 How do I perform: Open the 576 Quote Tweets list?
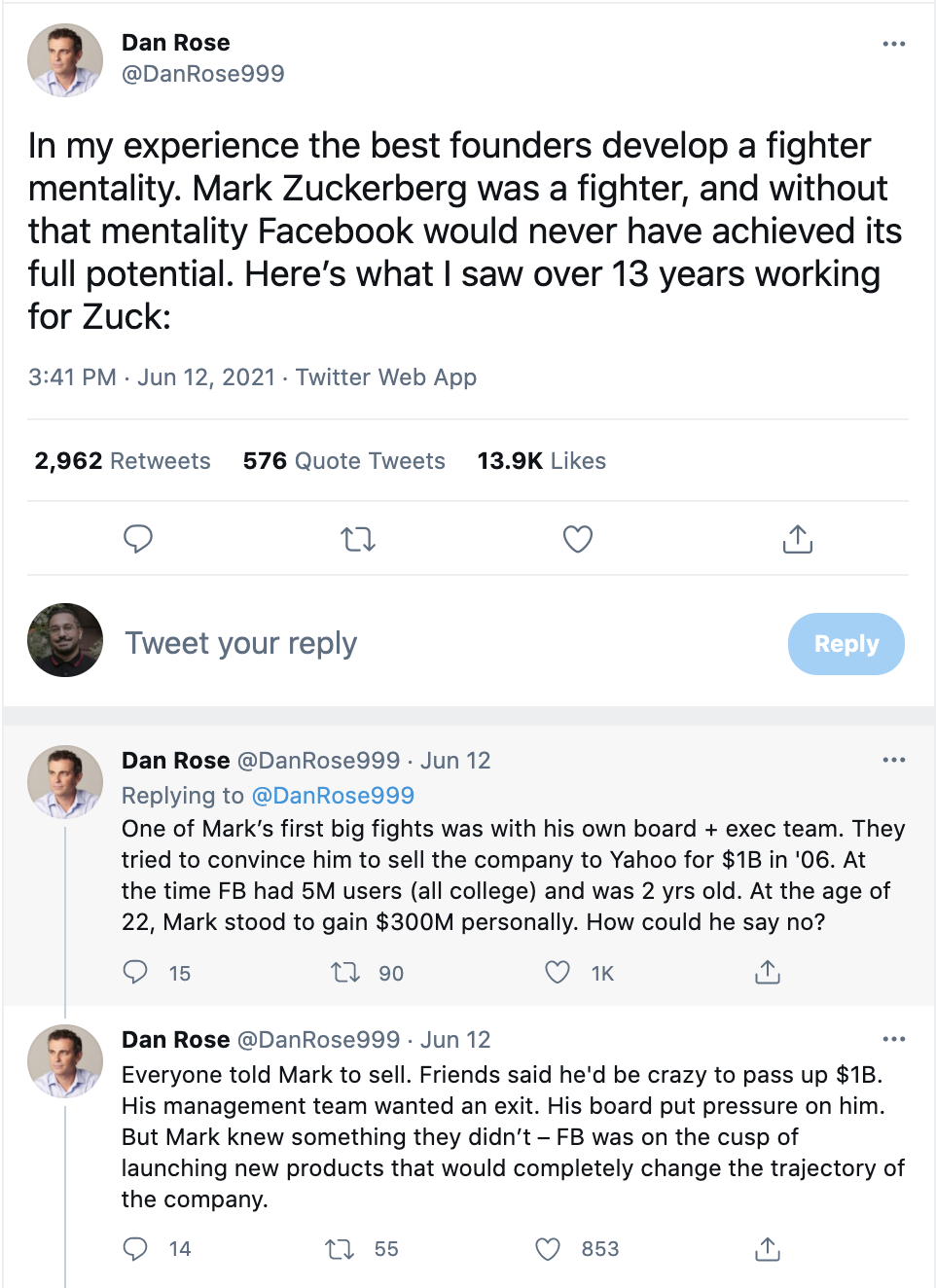343,461
